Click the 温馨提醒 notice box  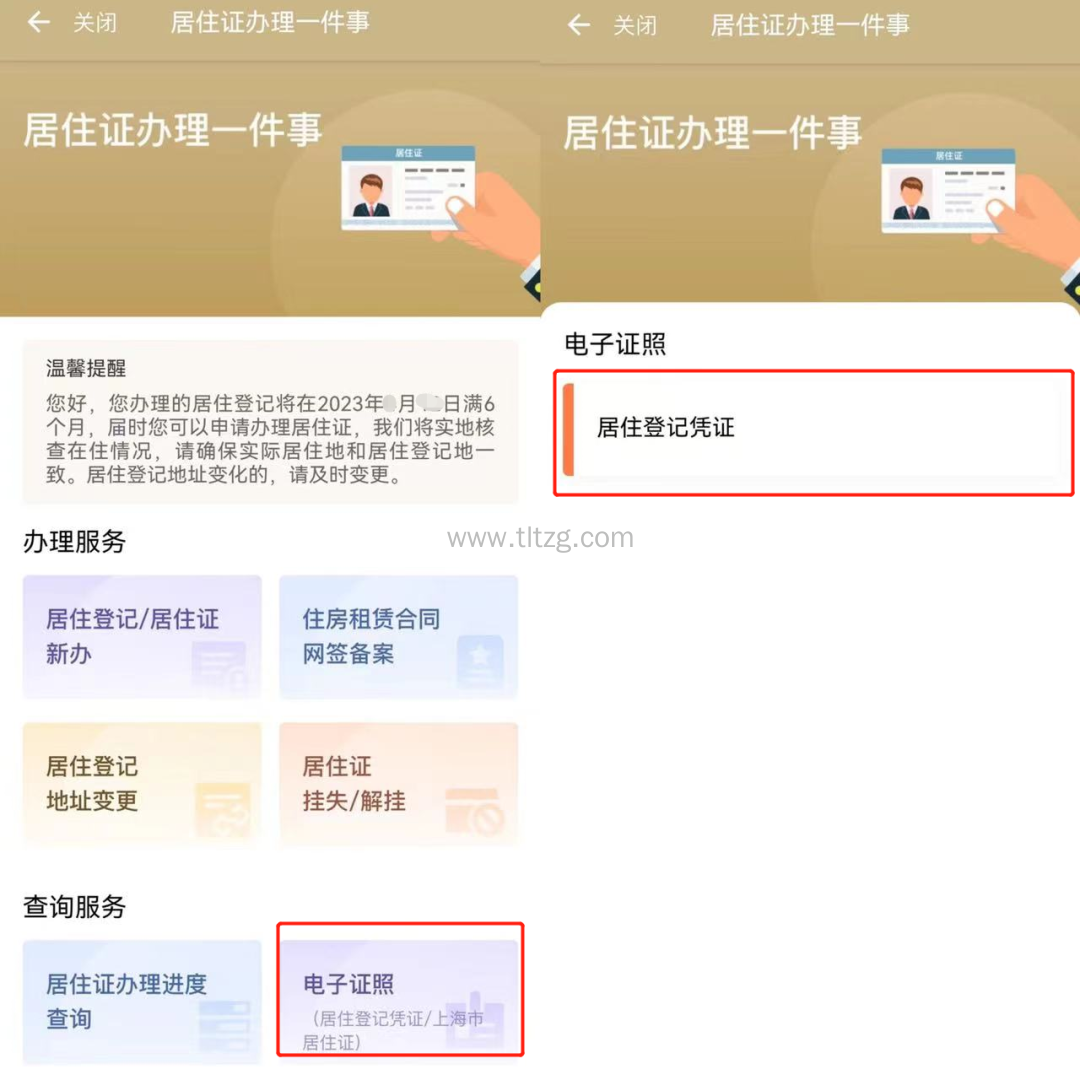click(x=270, y=421)
